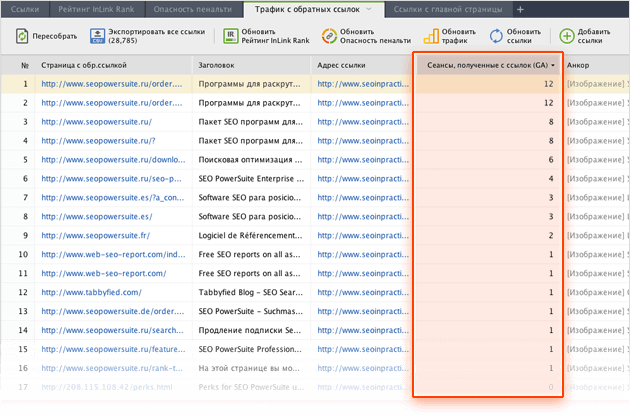
Task: Click Обновить Опасность пенальти label
Action: [375, 36]
